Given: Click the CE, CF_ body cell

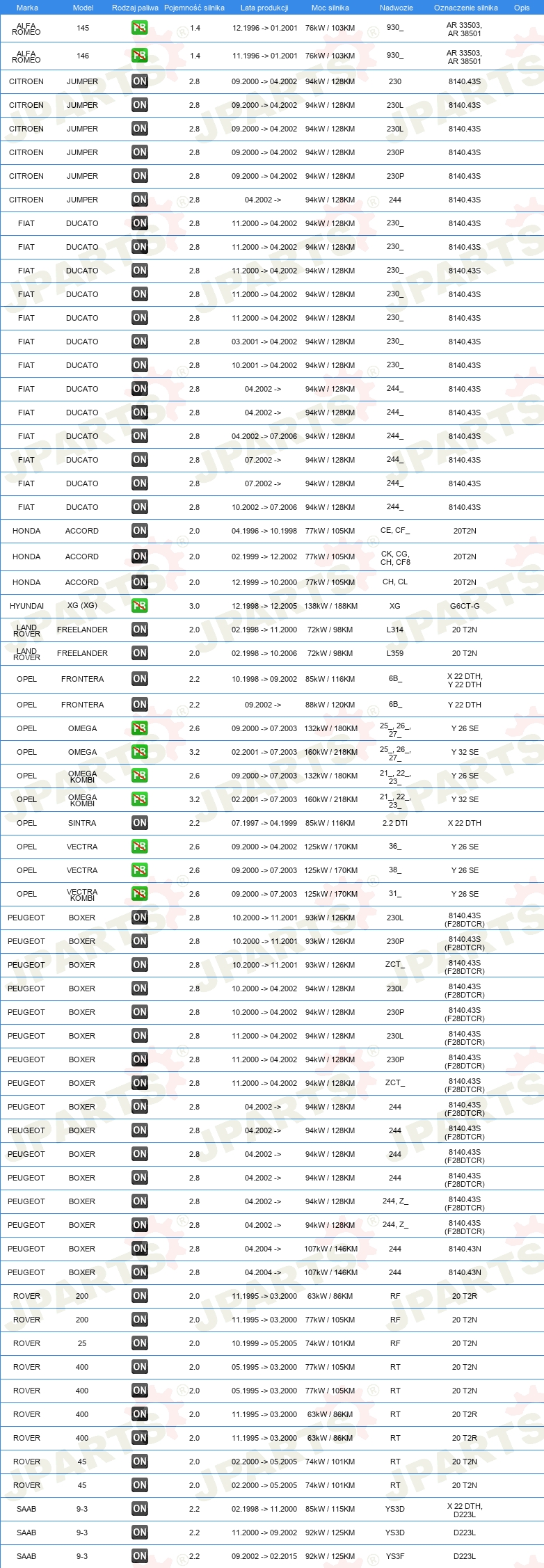Looking at the screenshot, I should (395, 530).
